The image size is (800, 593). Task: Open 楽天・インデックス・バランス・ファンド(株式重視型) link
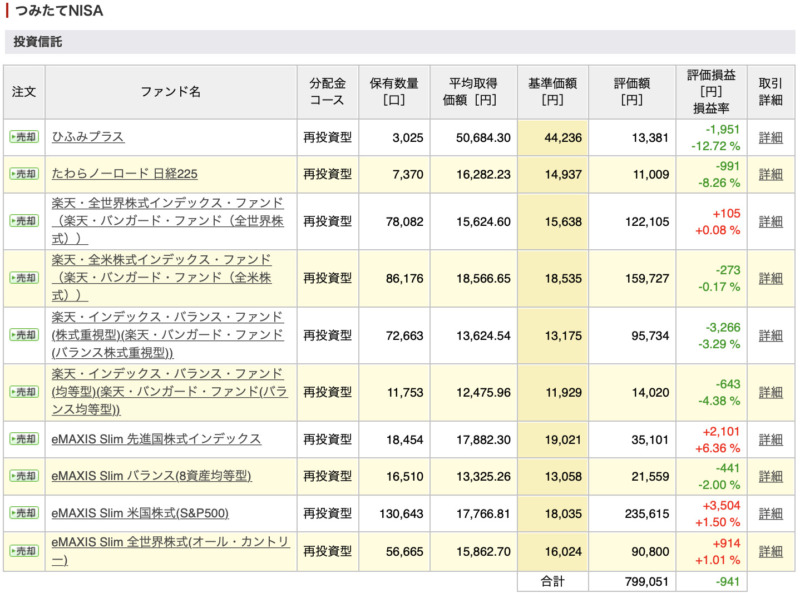pos(167,335)
